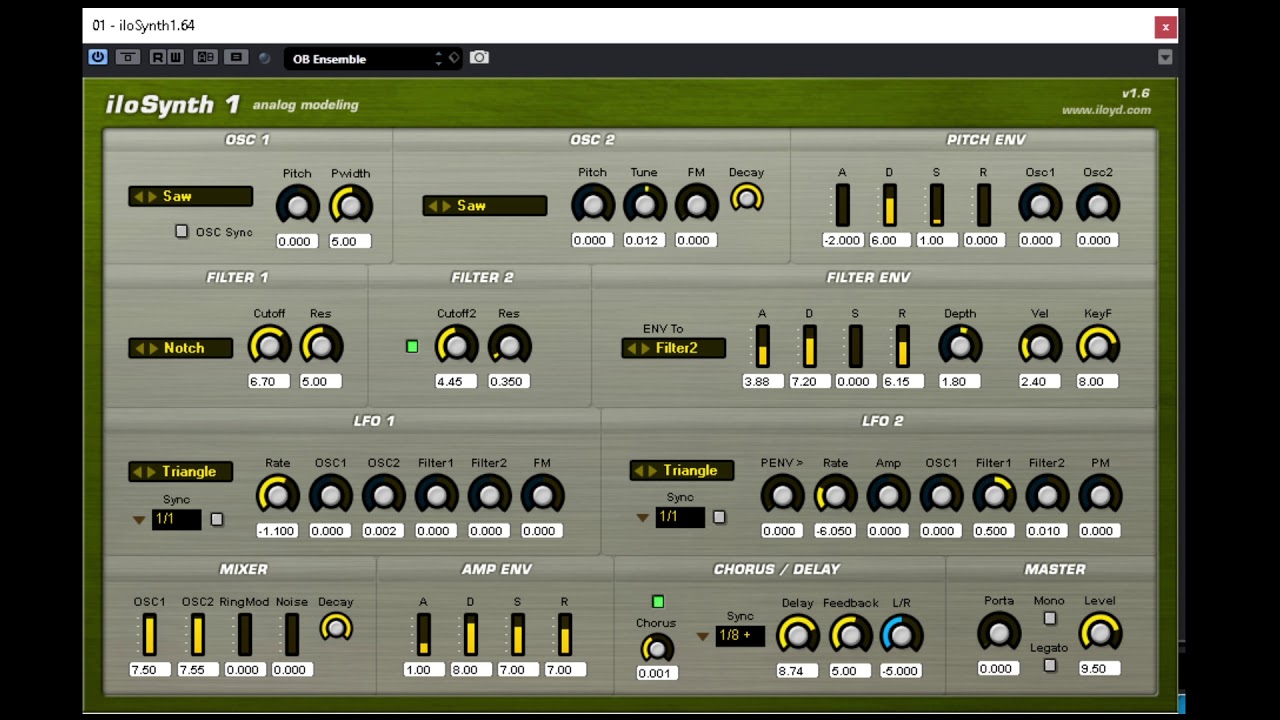The height and width of the screenshot is (720, 1280).
Task: Toggle the plugin power bypass button
Action: click(x=98, y=57)
